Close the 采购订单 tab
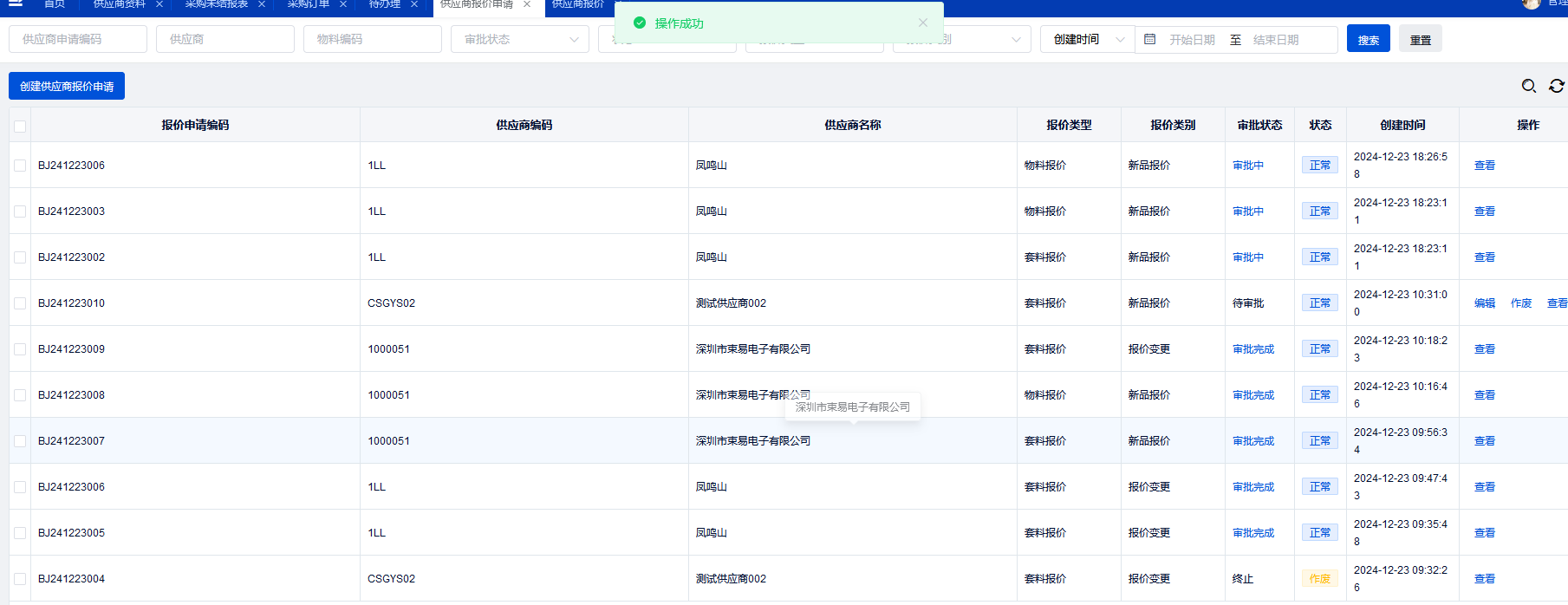Viewport: 1568px width, 605px height. click(343, 4)
